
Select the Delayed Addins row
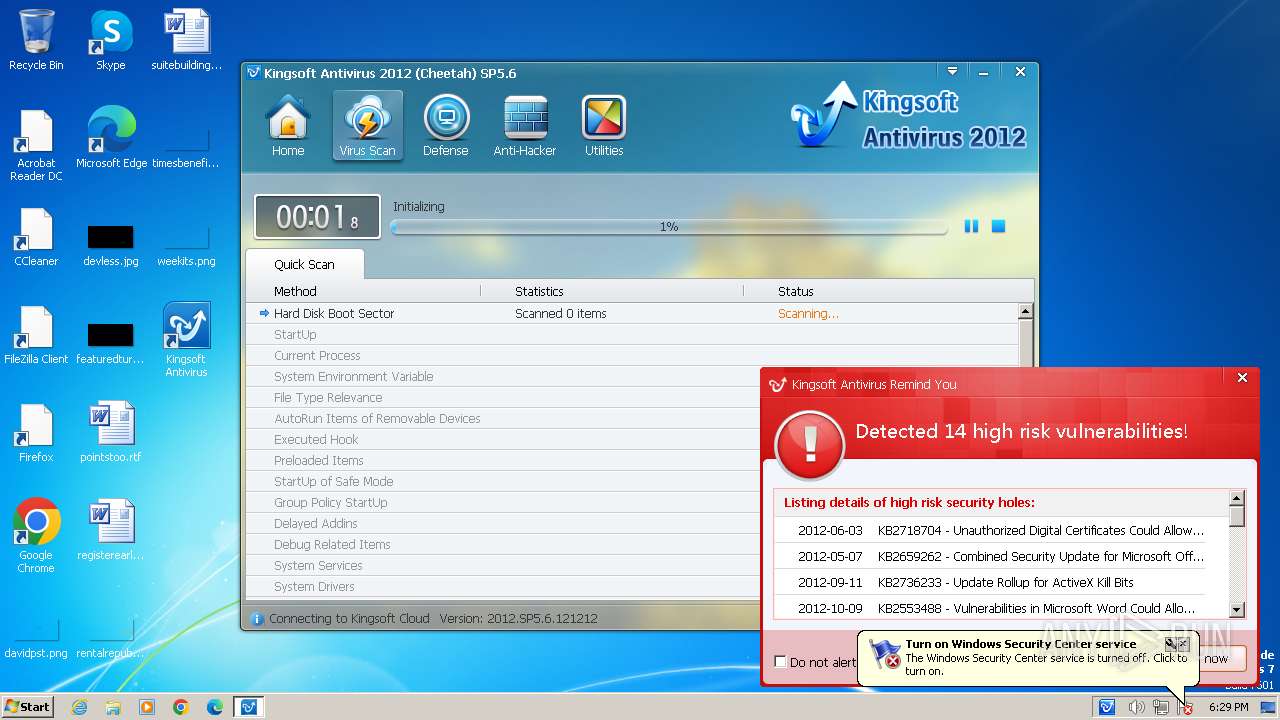(503, 523)
